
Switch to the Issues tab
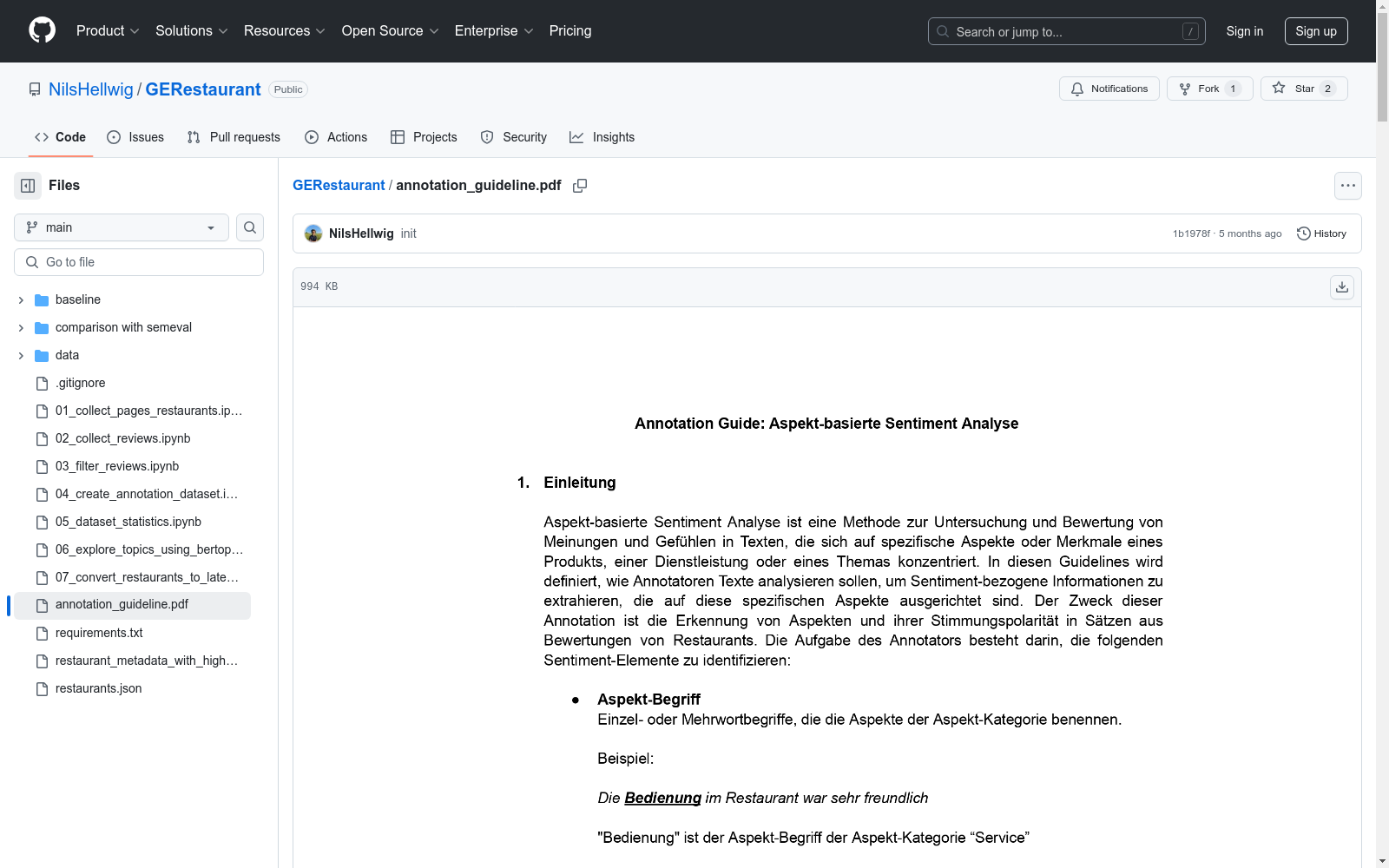pyautogui.click(x=135, y=137)
